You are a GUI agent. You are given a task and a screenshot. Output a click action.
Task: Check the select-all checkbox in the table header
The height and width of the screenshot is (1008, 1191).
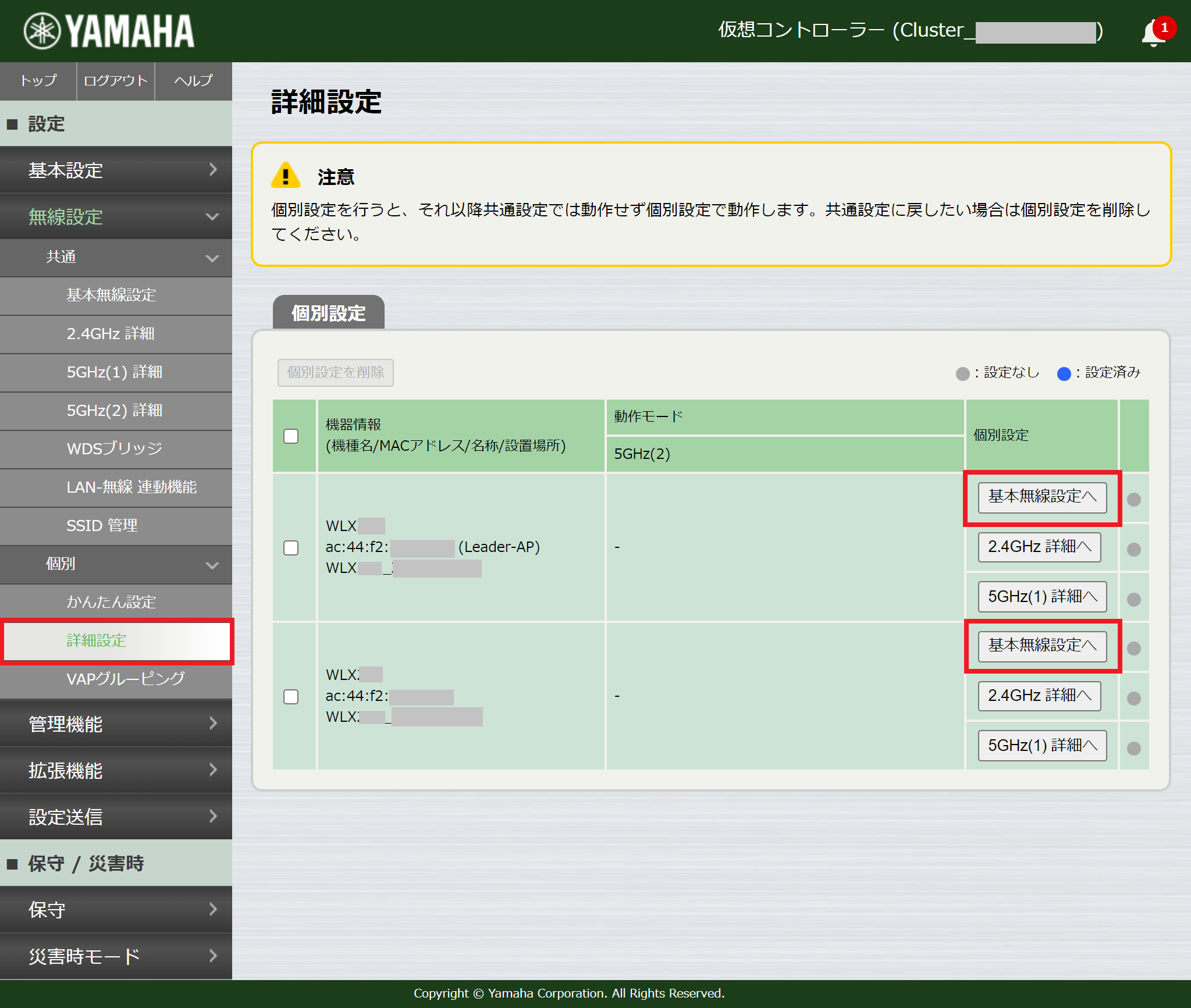pyautogui.click(x=291, y=436)
